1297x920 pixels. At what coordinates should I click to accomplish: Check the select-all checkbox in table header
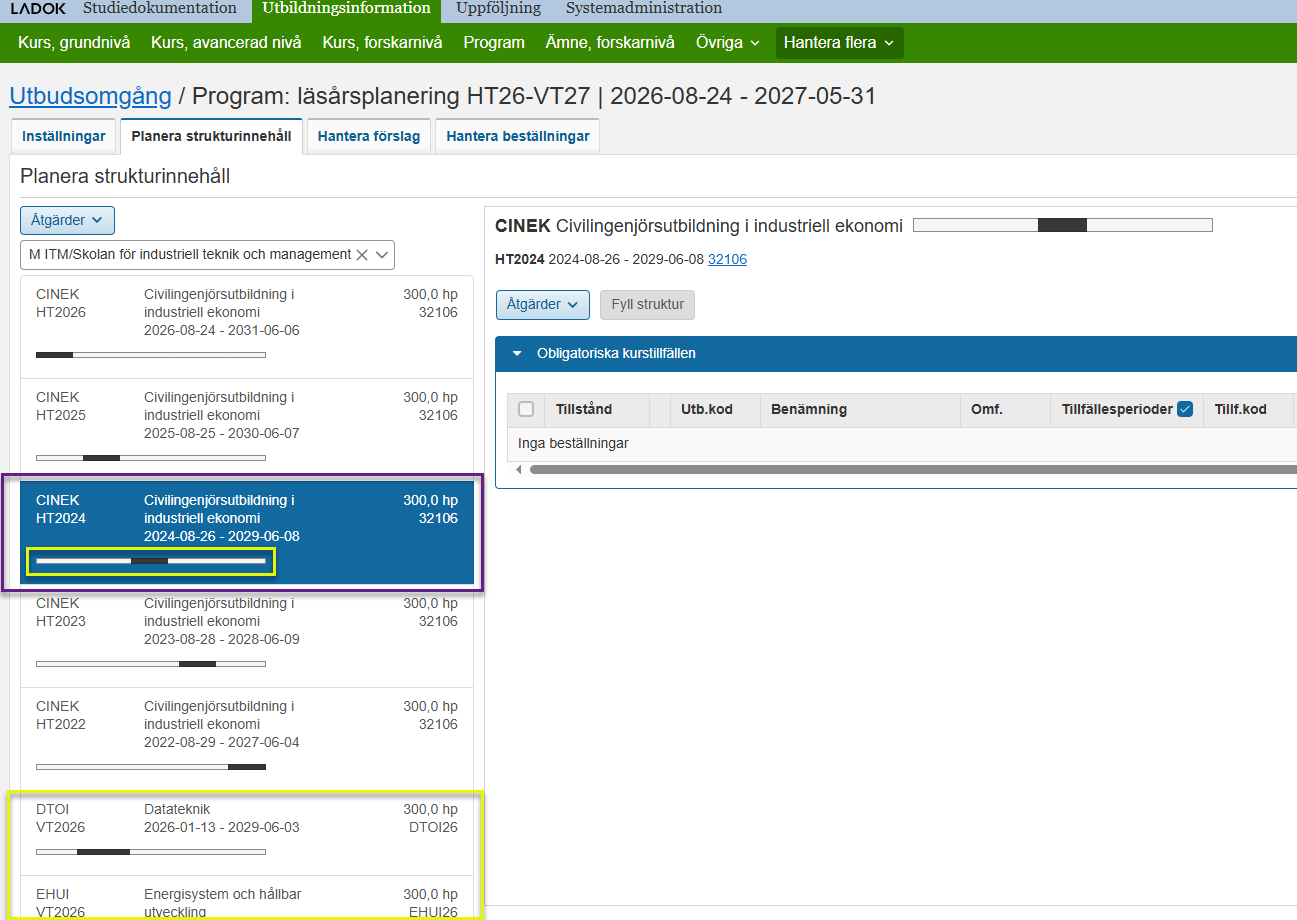click(526, 409)
